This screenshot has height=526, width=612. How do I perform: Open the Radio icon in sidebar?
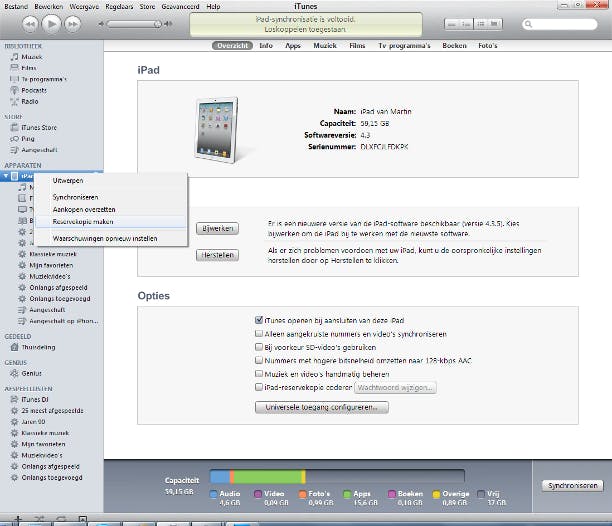[14, 101]
